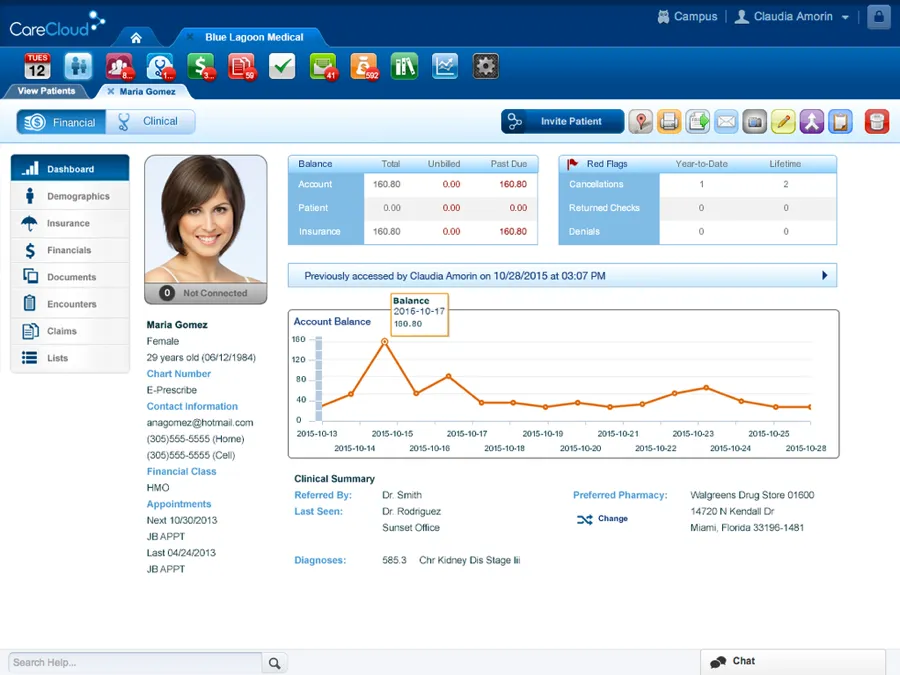This screenshot has width=900, height=675.
Task: Click the purple merge arrows icon
Action: [x=812, y=122]
